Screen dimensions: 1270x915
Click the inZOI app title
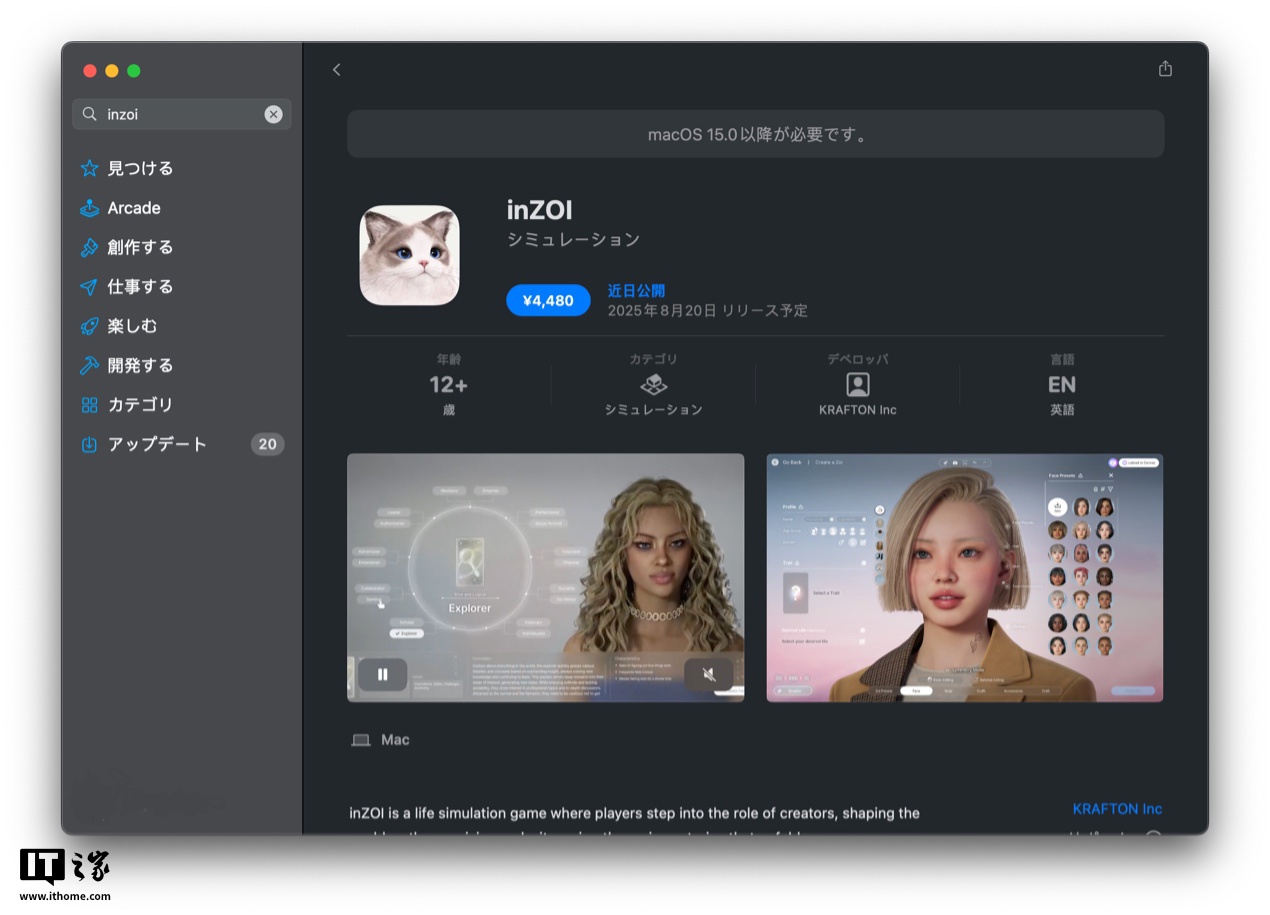[x=539, y=210]
